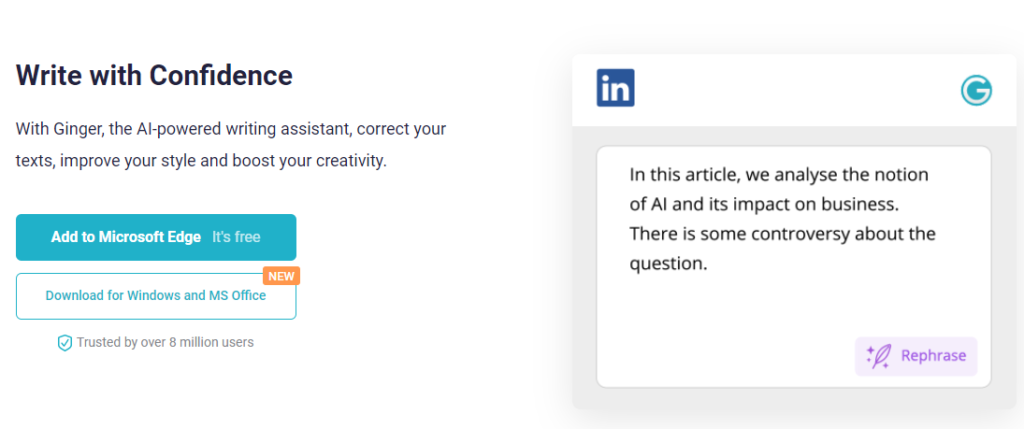This screenshot has width=1024, height=429.
Task: Click the "Write with Confidence" heading
Action: coord(154,75)
